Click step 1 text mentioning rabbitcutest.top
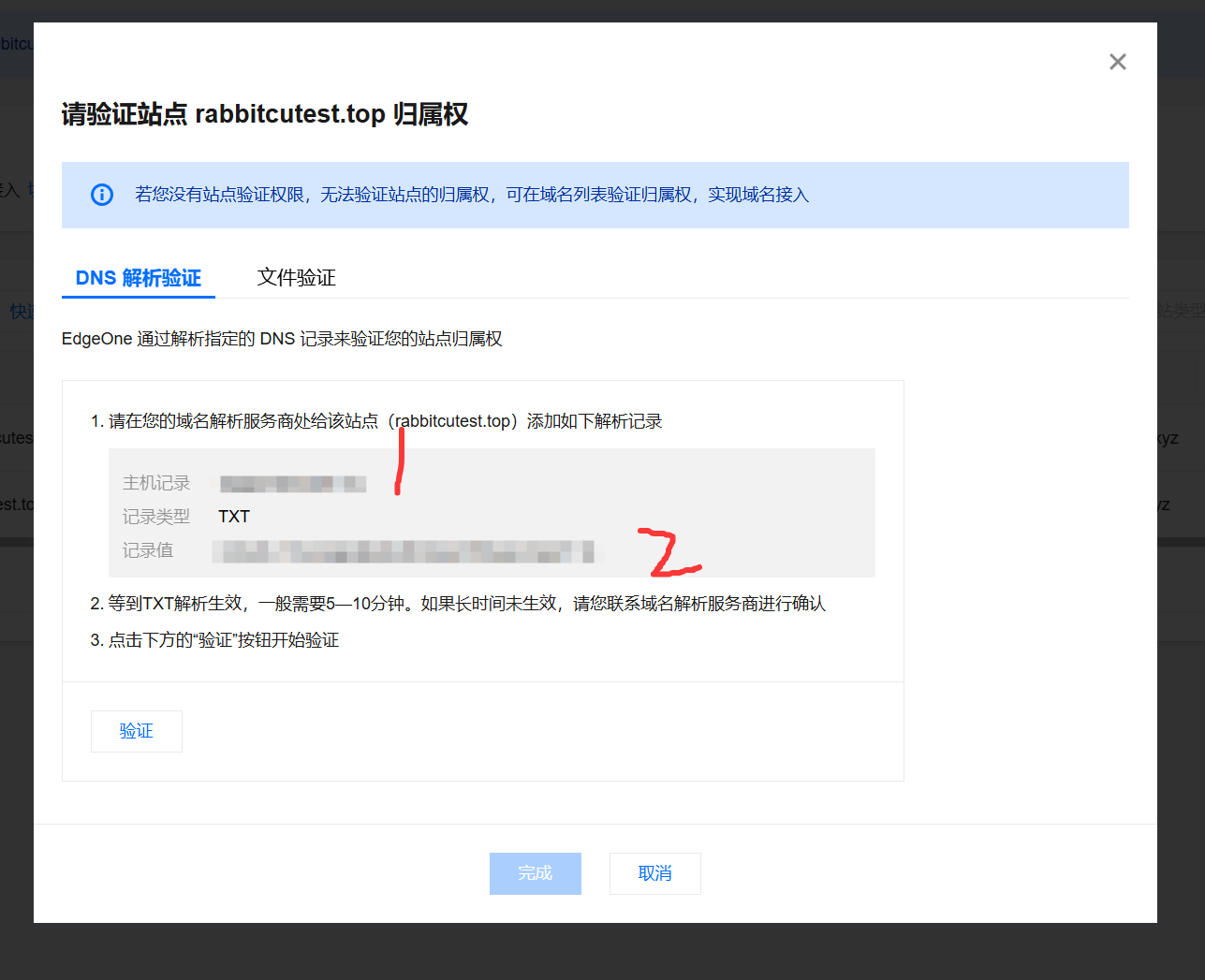 (x=376, y=421)
